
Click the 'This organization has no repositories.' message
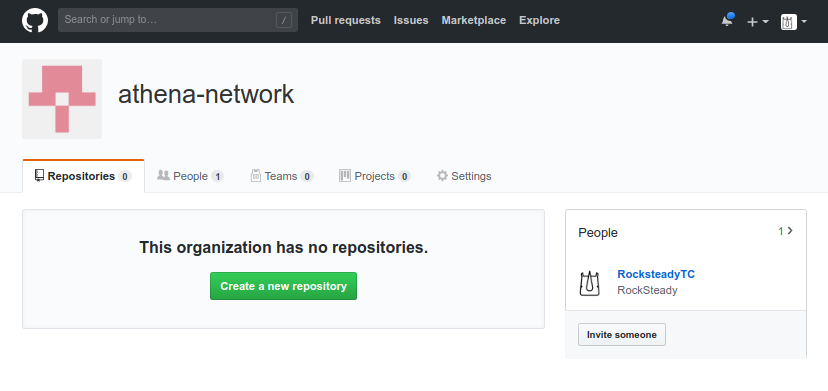[x=284, y=247]
